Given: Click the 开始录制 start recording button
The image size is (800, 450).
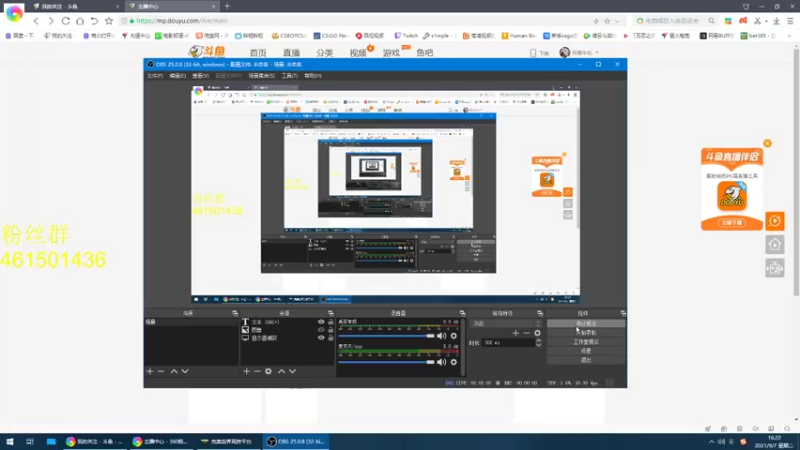Looking at the screenshot, I should point(586,333).
